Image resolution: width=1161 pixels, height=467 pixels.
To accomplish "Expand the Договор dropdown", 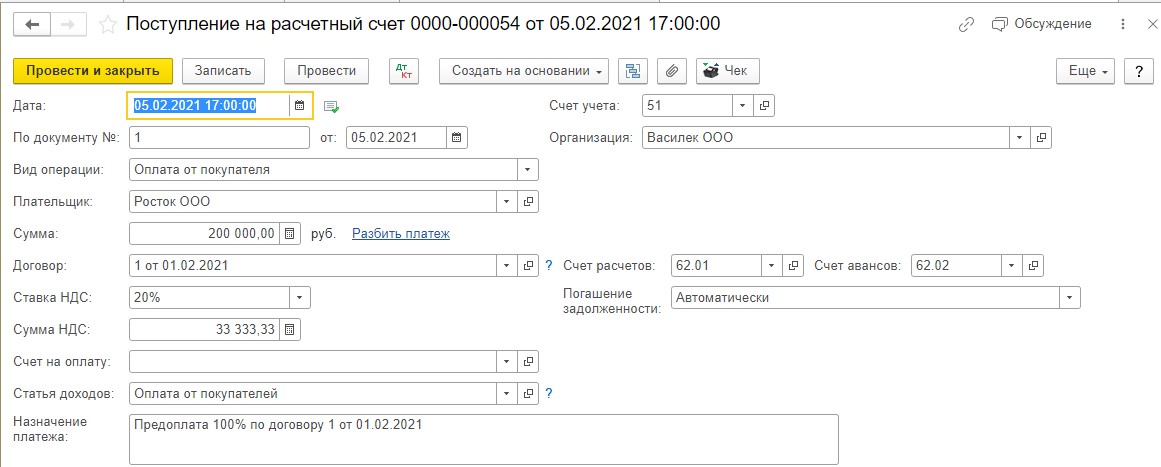I will [x=507, y=265].
